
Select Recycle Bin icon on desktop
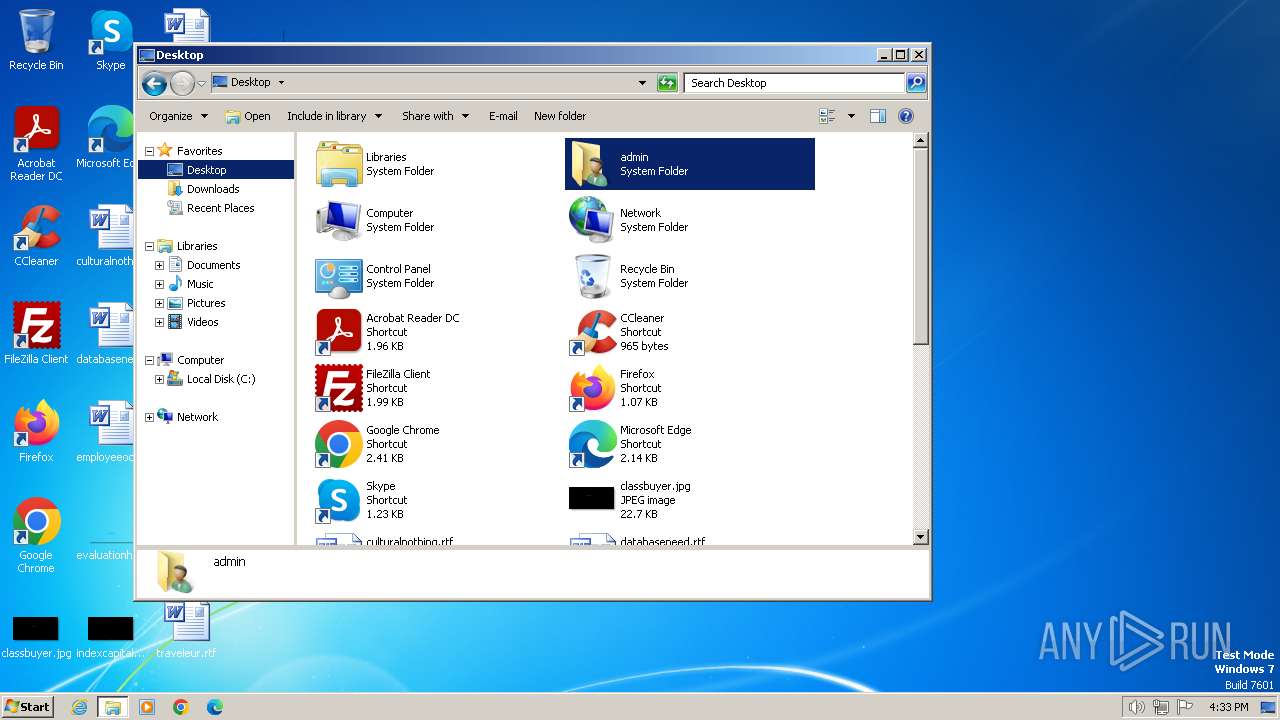coord(36,40)
